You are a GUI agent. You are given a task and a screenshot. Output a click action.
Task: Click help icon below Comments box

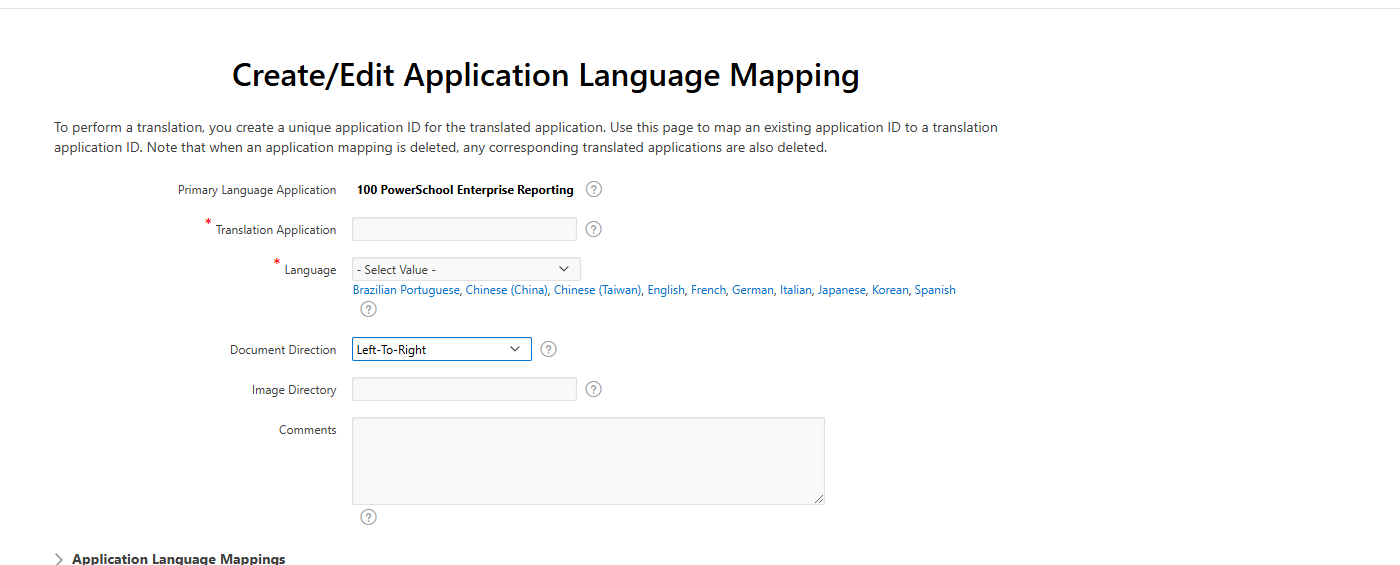coord(368,517)
